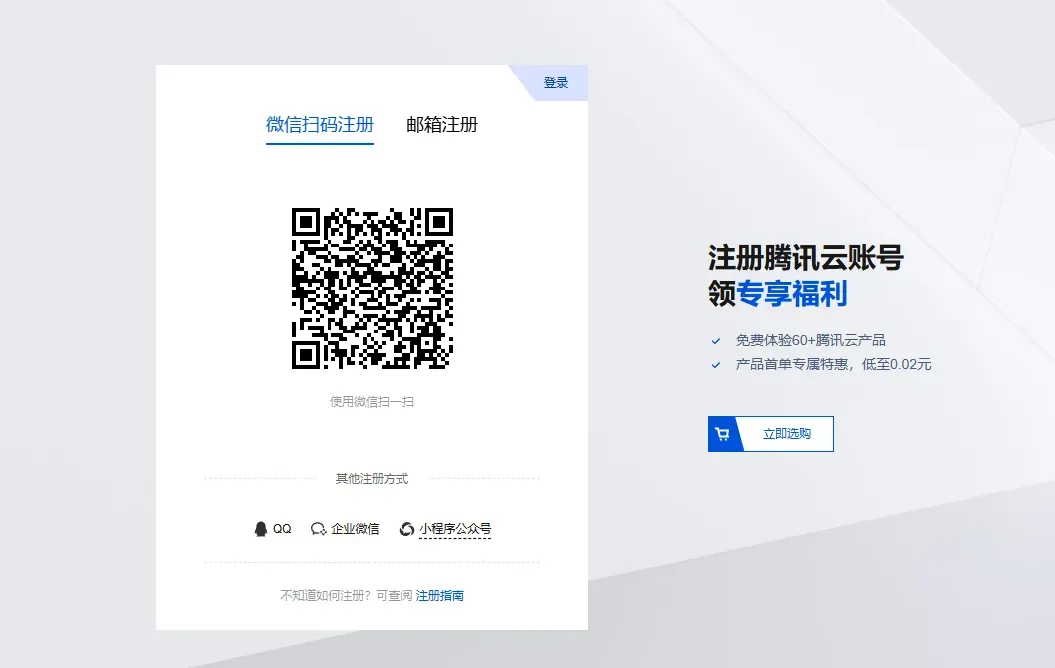The image size is (1055, 668).
Task: Click the QQ penguin icon
Action: [261, 529]
